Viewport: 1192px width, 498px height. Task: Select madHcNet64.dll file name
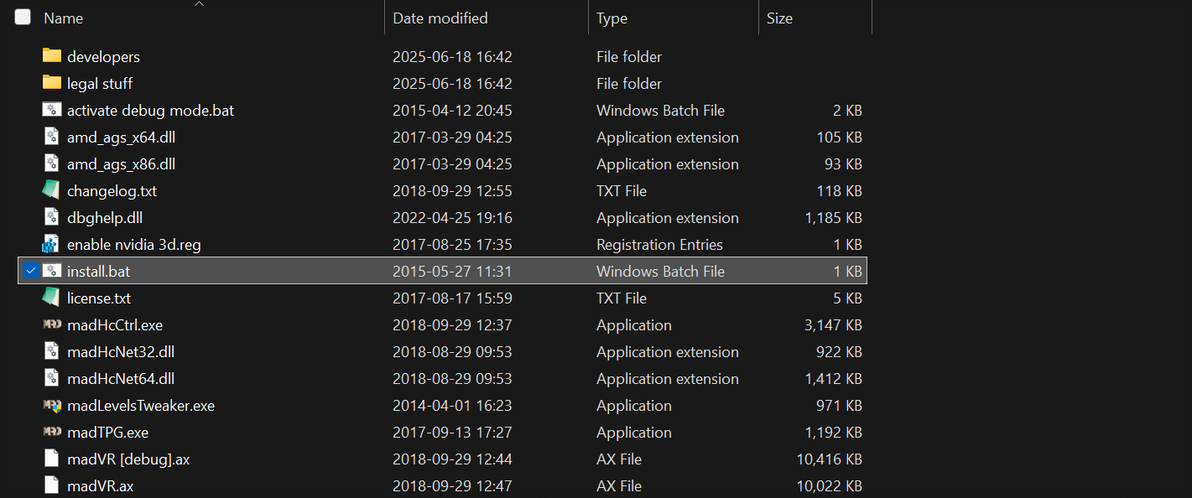pyautogui.click(x=122, y=379)
